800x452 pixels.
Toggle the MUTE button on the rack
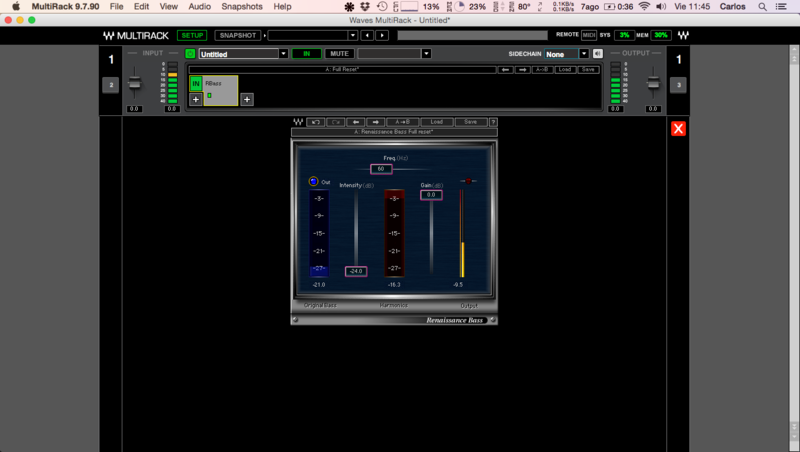(x=340, y=54)
